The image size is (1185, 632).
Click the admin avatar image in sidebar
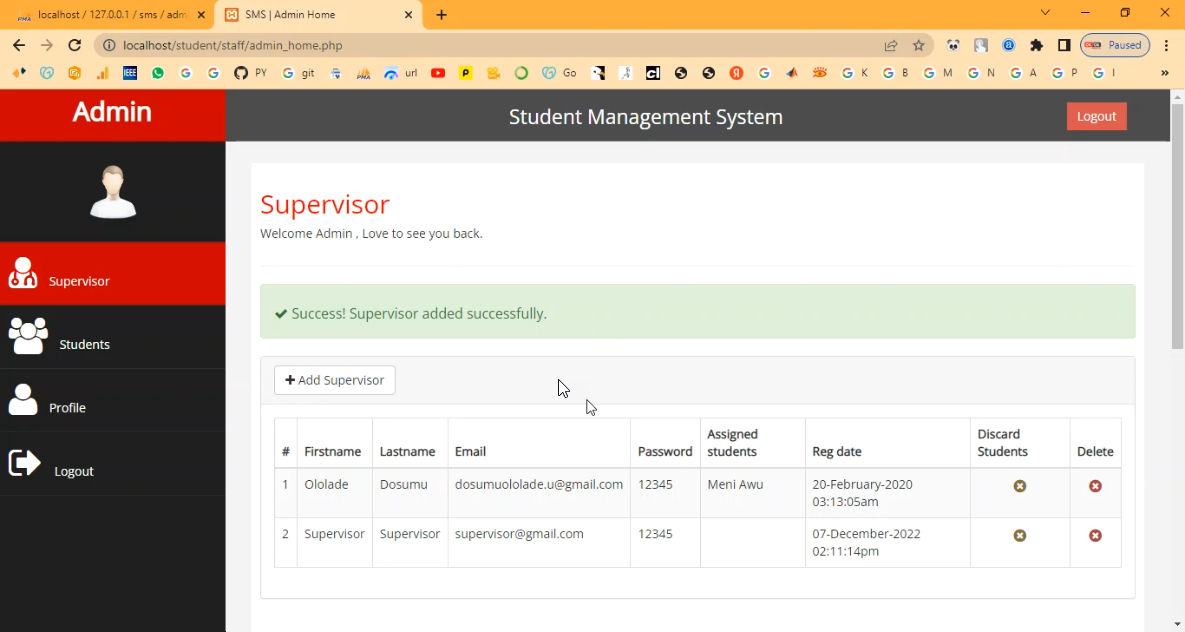[113, 192]
